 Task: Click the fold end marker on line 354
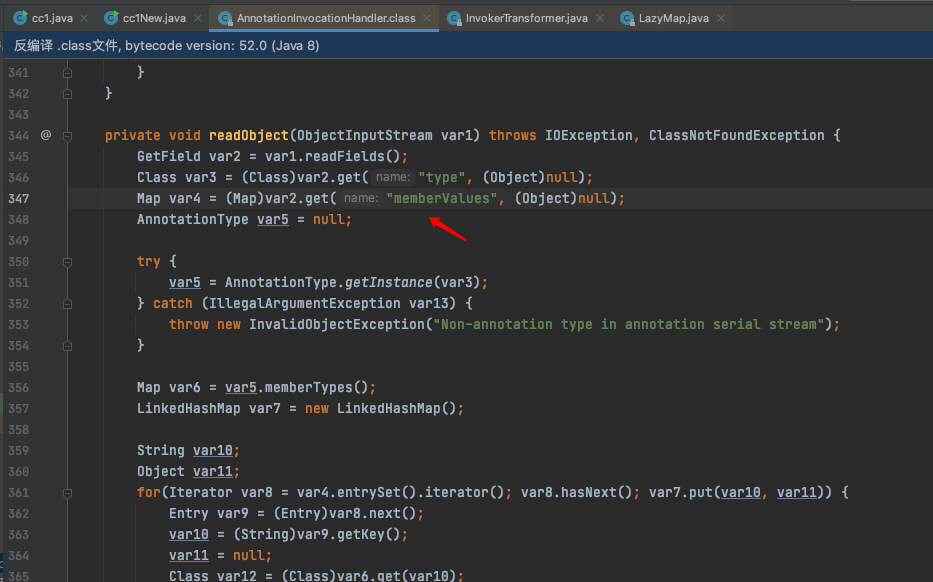point(67,346)
